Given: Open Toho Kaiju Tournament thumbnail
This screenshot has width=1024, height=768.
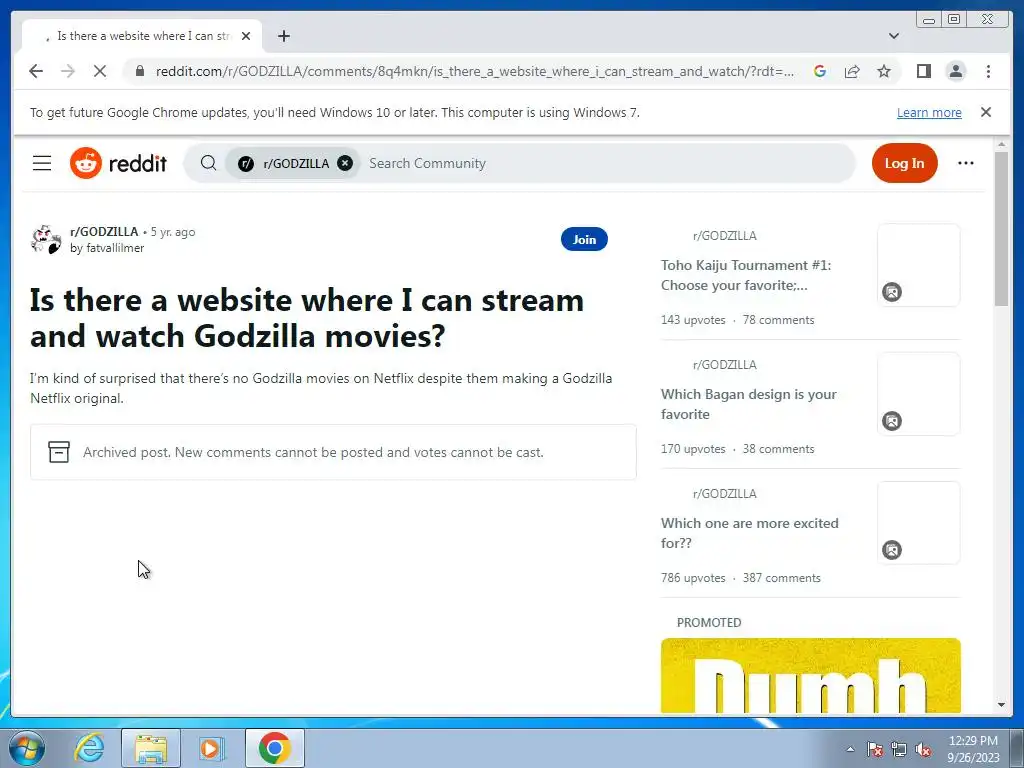Looking at the screenshot, I should (918, 265).
